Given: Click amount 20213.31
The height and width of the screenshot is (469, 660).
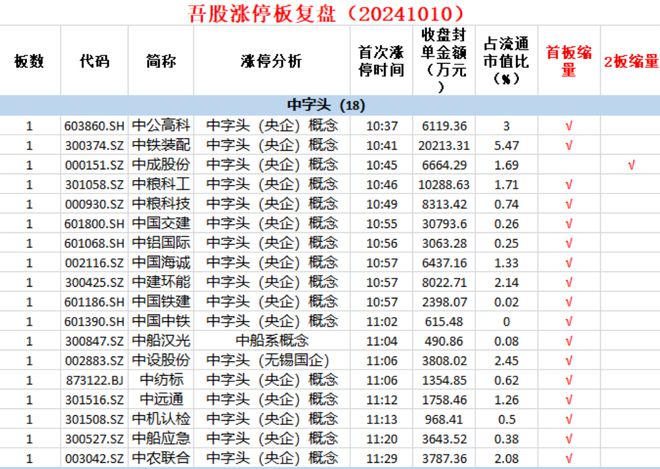Looking at the screenshot, I should (x=444, y=146).
